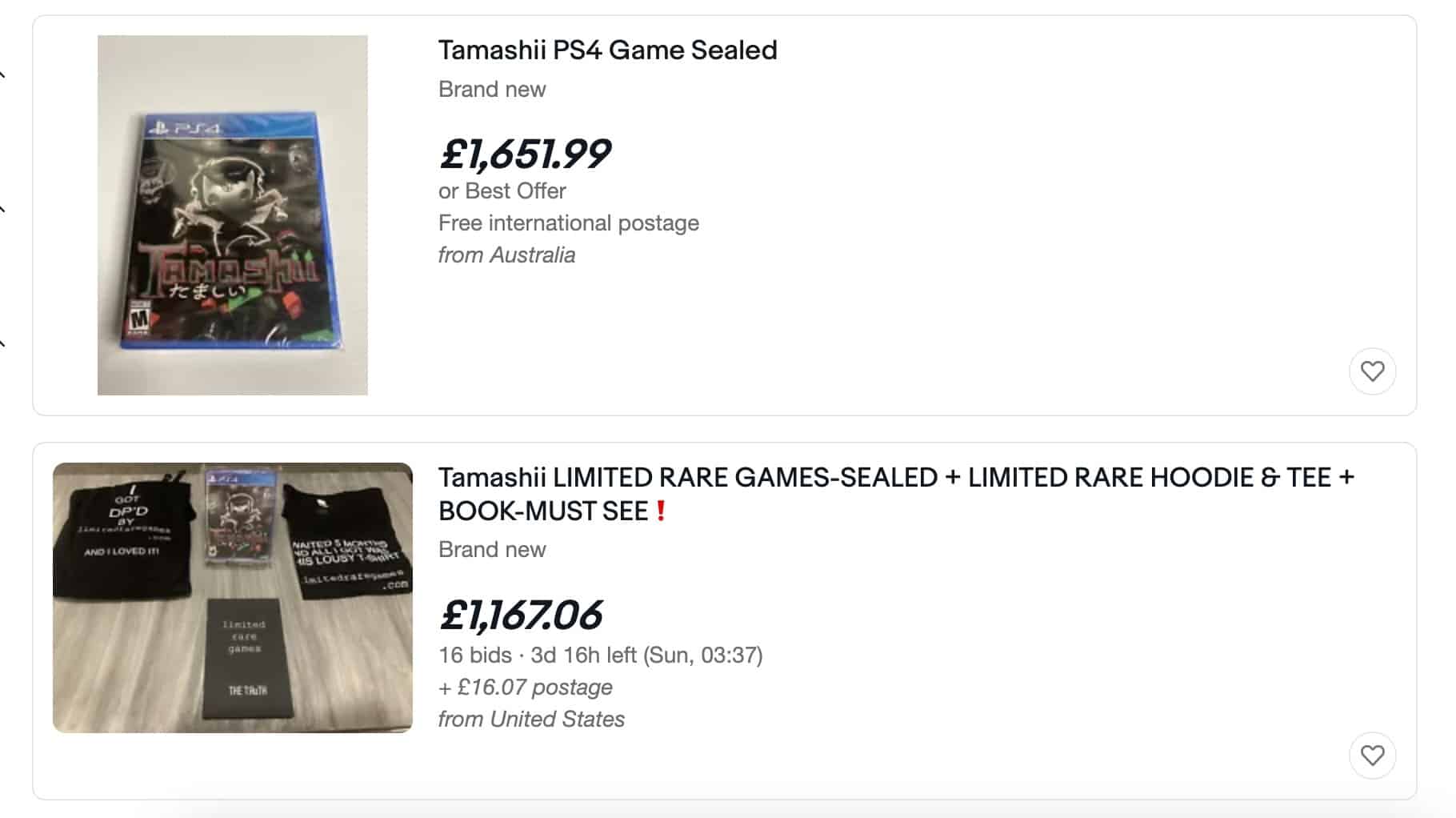
Task: Click the black 'The Truth' book in photo
Action: tap(246, 657)
